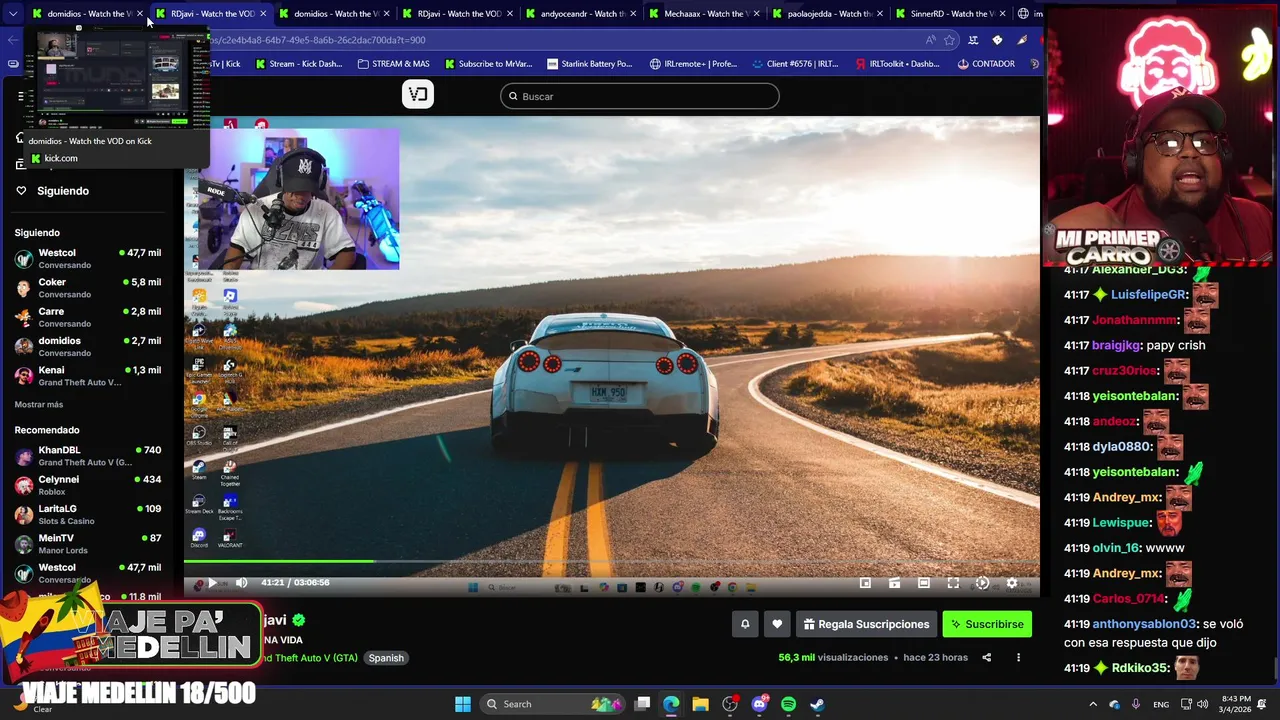Follow the channel with the heart button
Image resolution: width=1280 pixels, height=720 pixels.
pyautogui.click(x=777, y=624)
